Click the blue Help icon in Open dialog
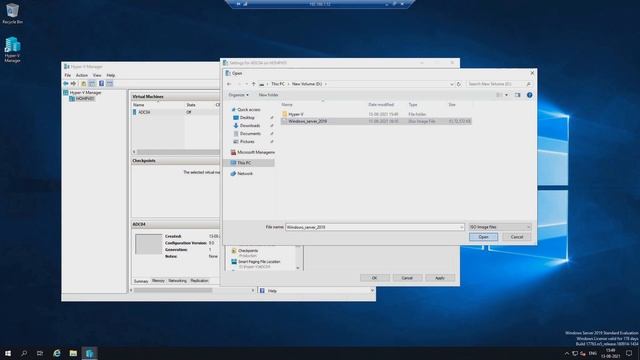The image size is (640, 360). coord(529,95)
